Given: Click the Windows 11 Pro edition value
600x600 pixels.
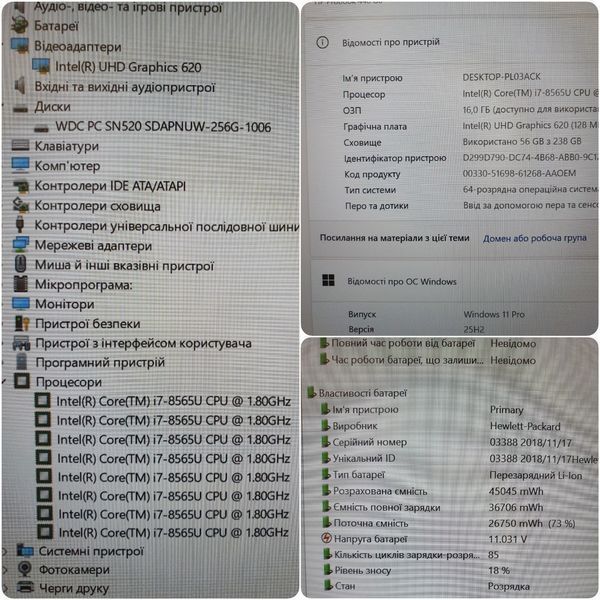Looking at the screenshot, I should pos(494,314).
